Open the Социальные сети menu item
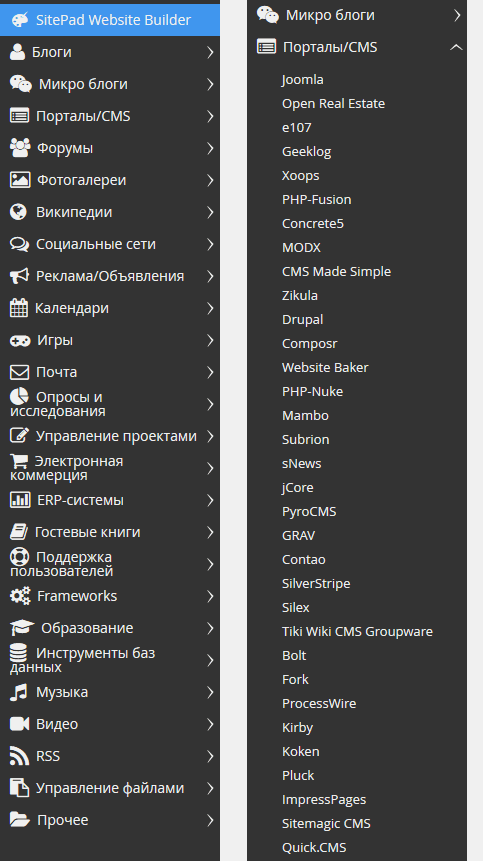The image size is (483, 861). tap(110, 244)
